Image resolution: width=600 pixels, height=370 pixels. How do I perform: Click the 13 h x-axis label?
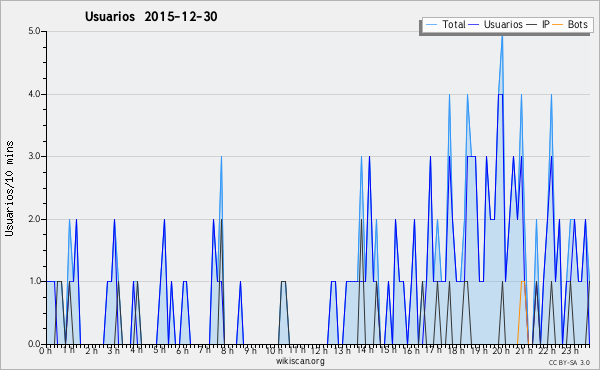342,351
